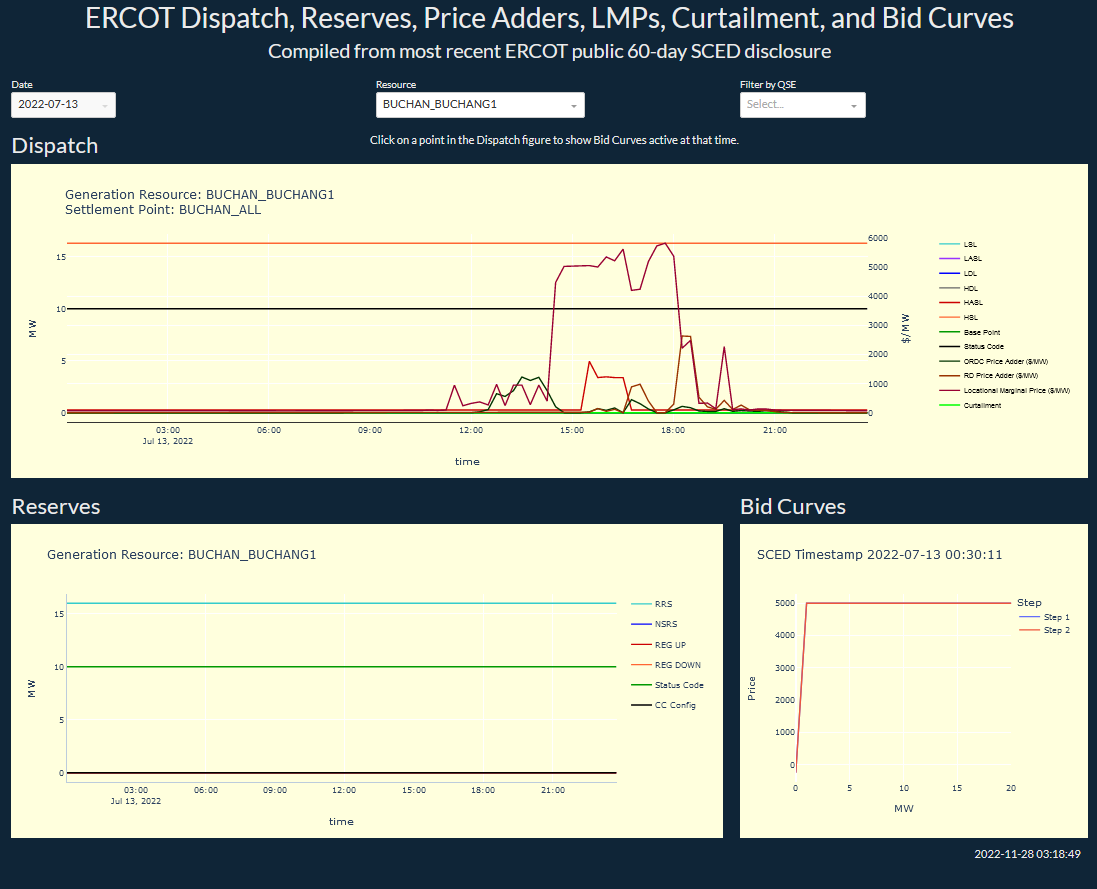Click the red Step 2 curve in Bid Curves plot
Screen dimensions: 1097x889
tap(910, 604)
